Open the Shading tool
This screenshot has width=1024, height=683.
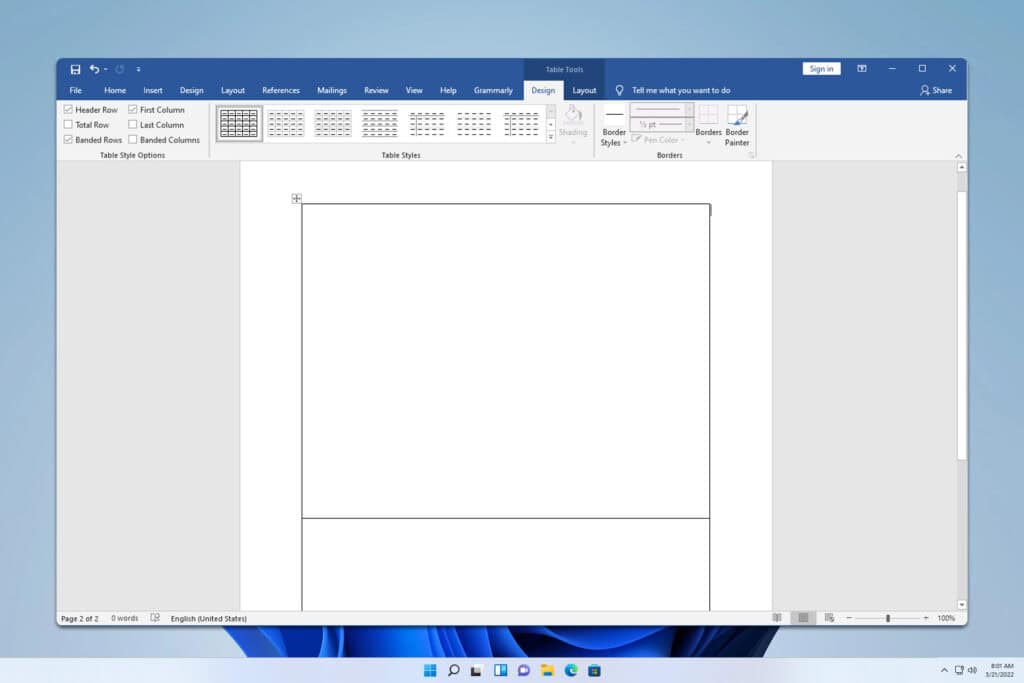pos(573,122)
